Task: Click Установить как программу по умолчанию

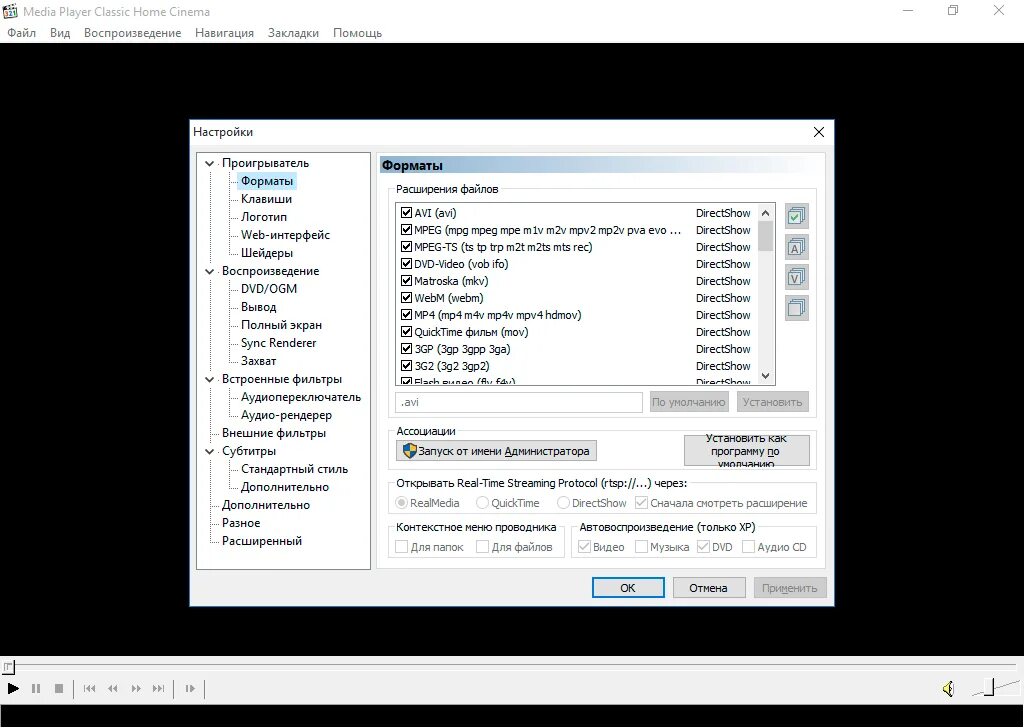Action: coord(746,451)
